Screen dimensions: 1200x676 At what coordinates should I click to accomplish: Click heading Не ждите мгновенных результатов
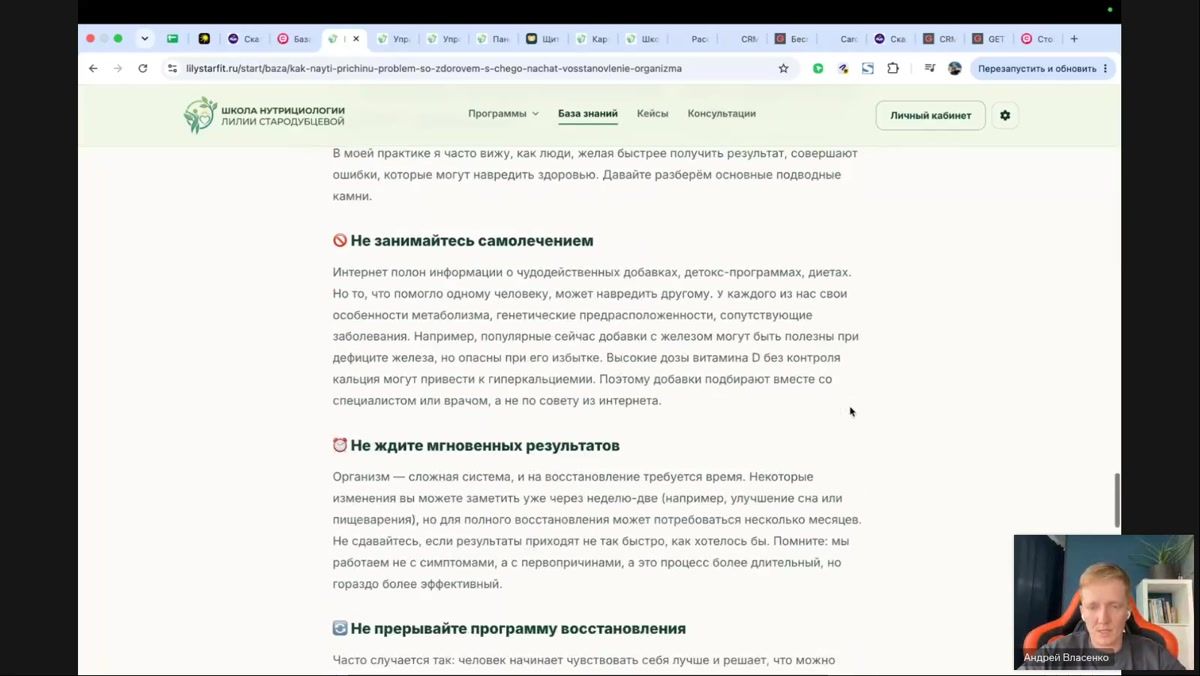click(485, 445)
